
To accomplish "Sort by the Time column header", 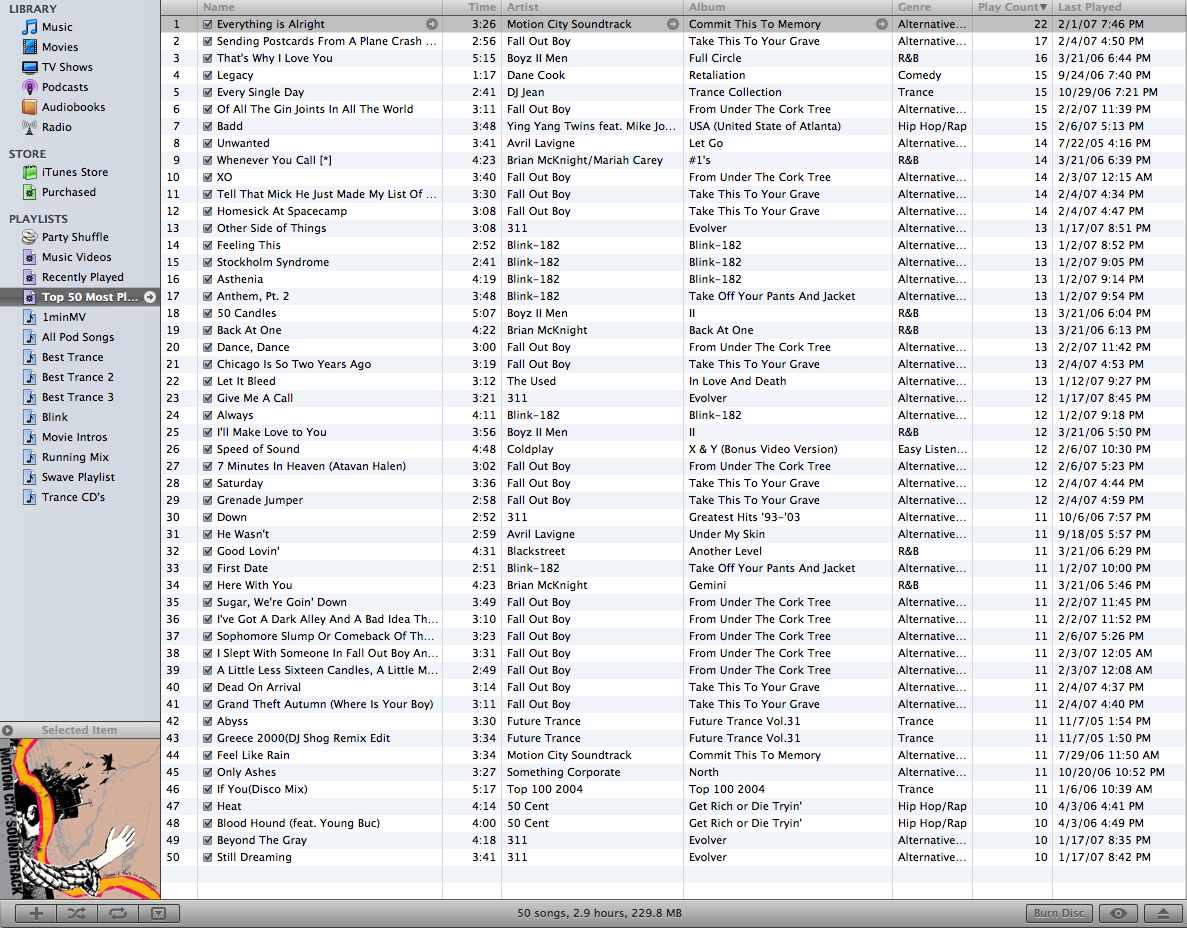I will point(472,7).
